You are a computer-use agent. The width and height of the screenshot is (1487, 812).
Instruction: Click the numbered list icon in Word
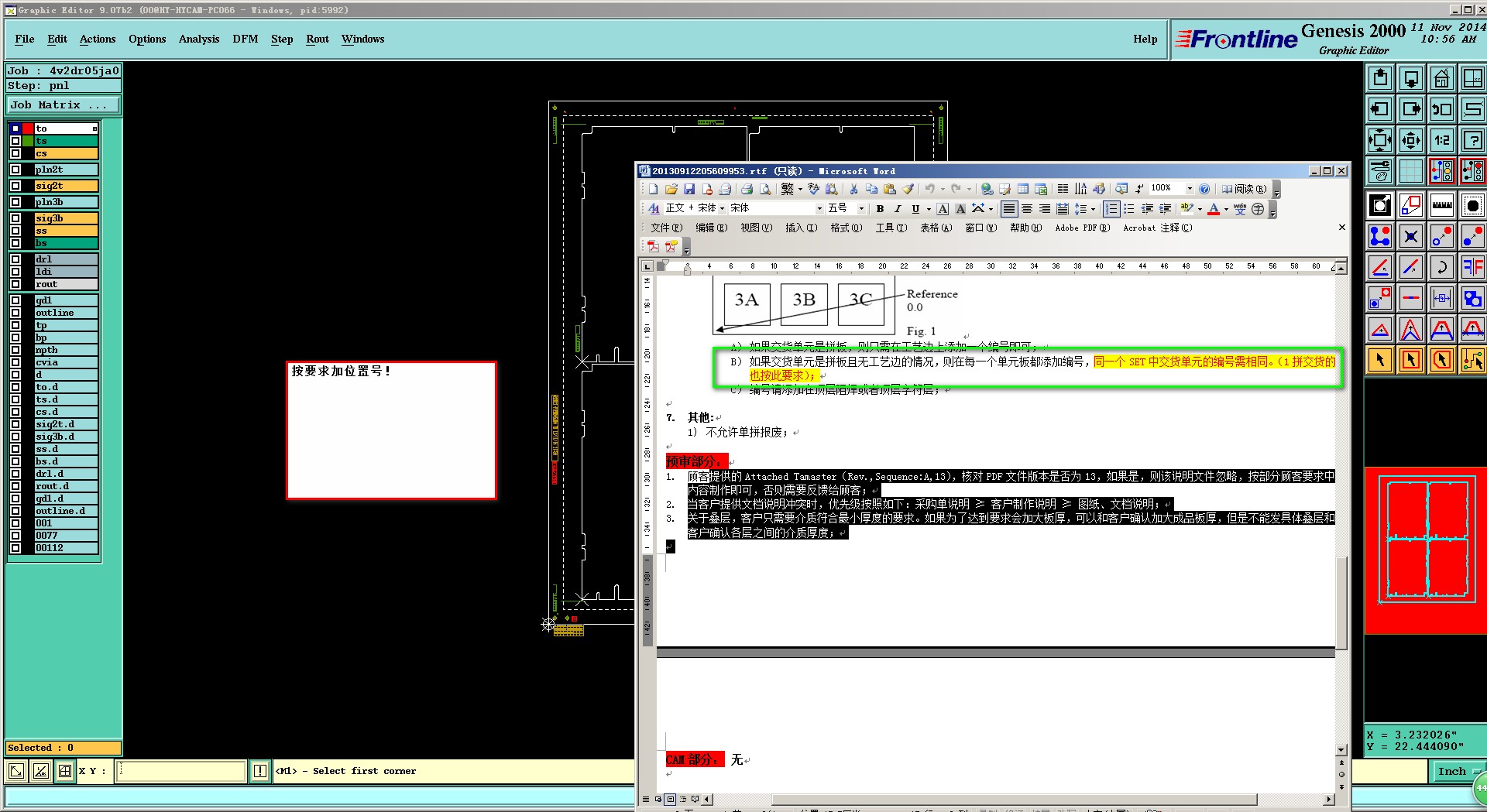point(1111,209)
